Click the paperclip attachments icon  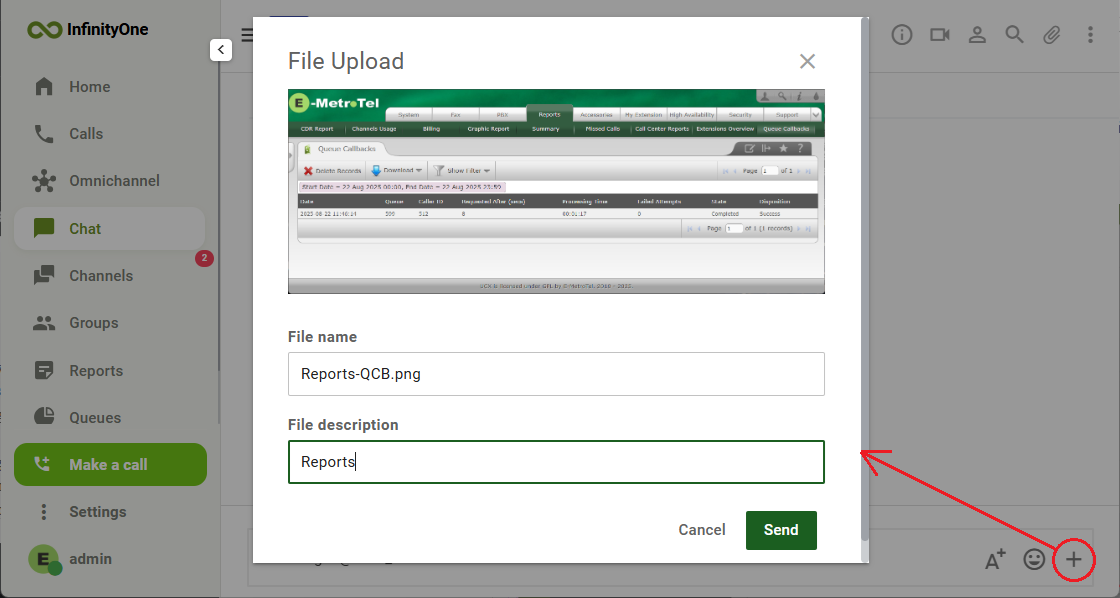pyautogui.click(x=1051, y=34)
